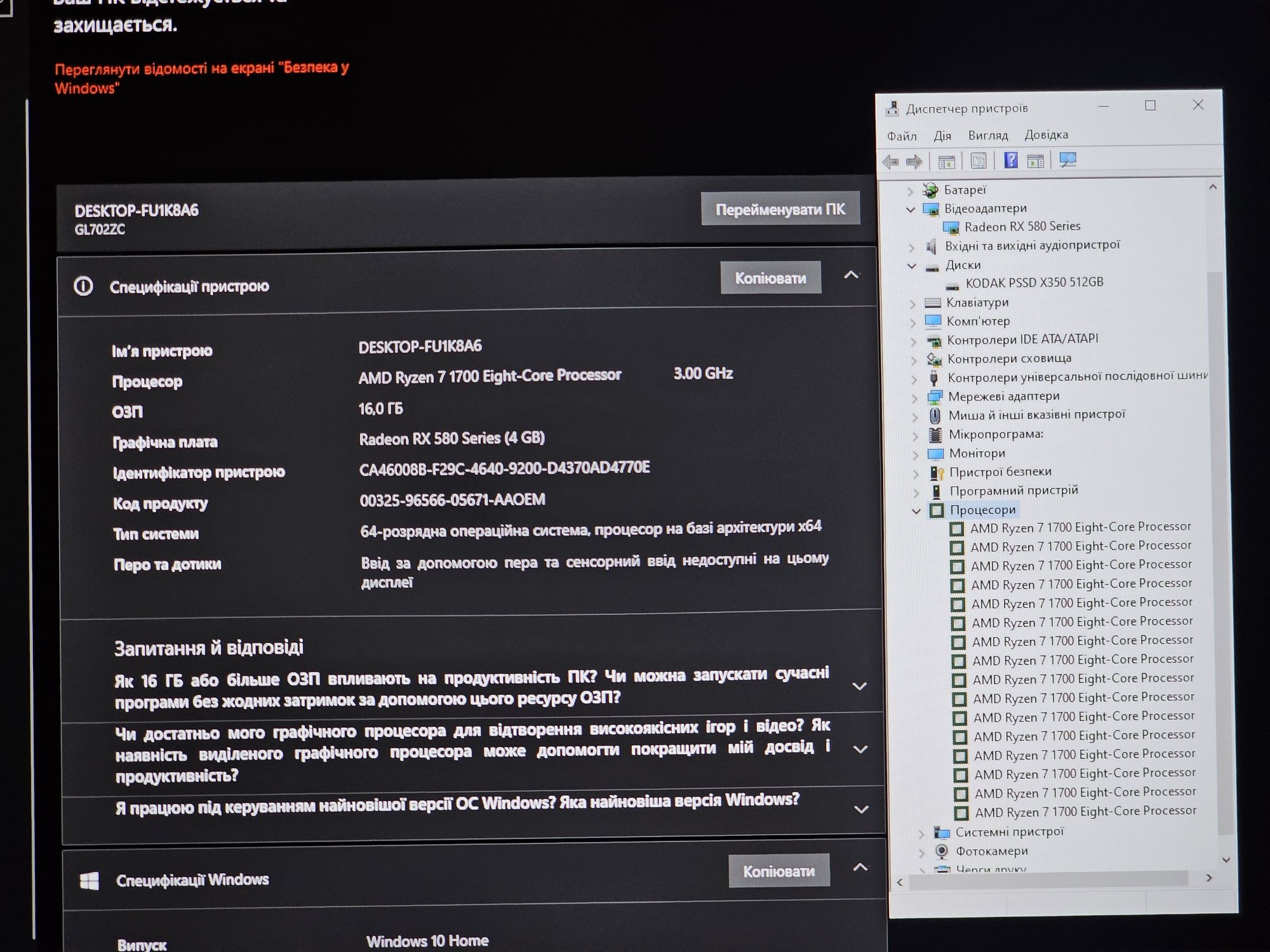Select Контролери IDE ATA/ATAPI item
This screenshot has width=1270, height=952.
(x=1022, y=340)
